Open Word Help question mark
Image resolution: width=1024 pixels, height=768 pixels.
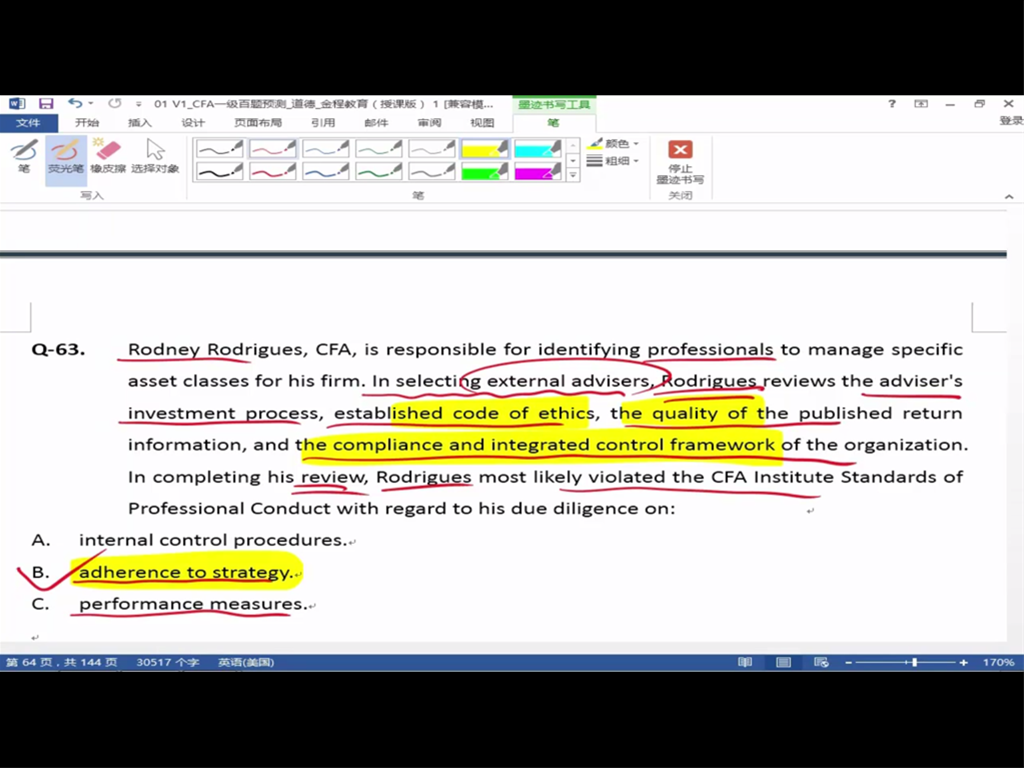pyautogui.click(x=891, y=104)
